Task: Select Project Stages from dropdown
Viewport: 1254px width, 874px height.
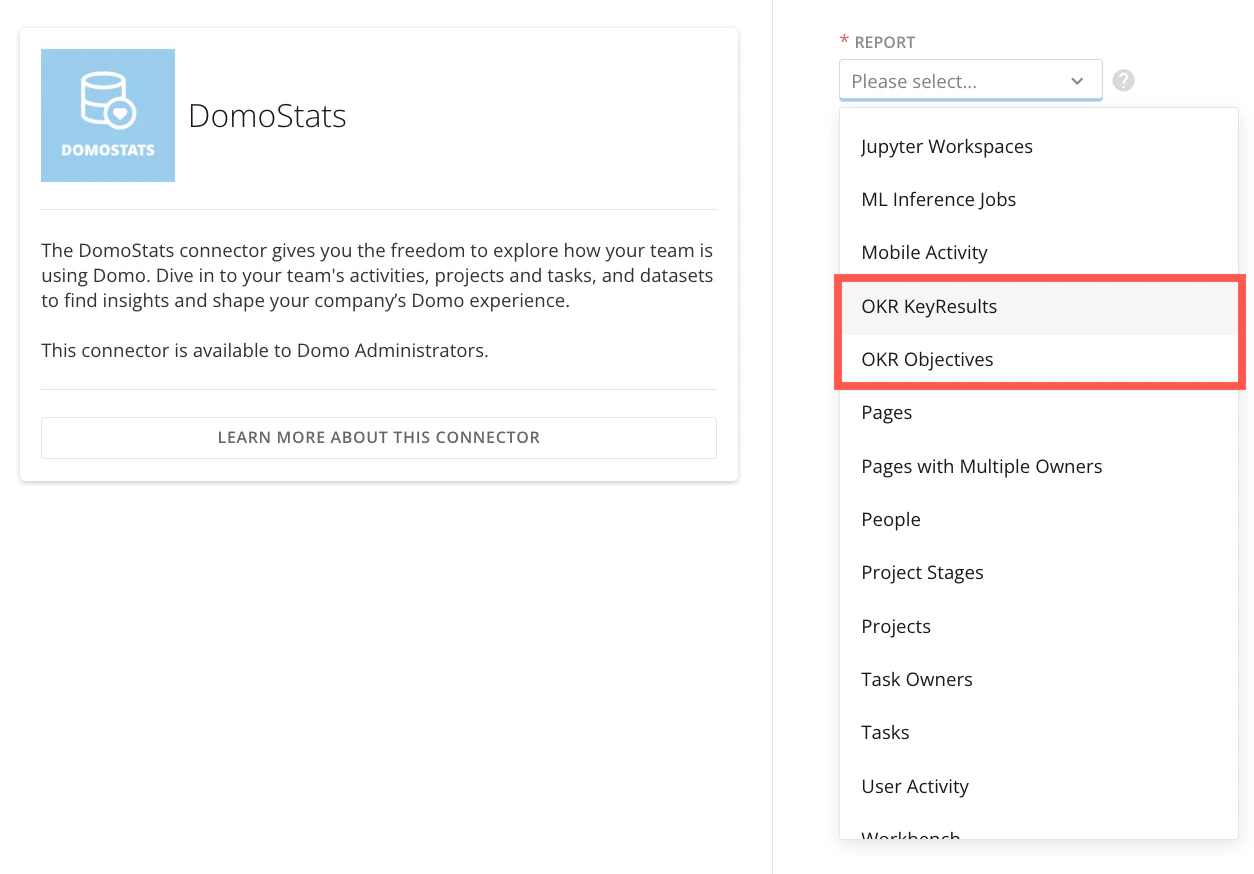Action: coord(1038,572)
